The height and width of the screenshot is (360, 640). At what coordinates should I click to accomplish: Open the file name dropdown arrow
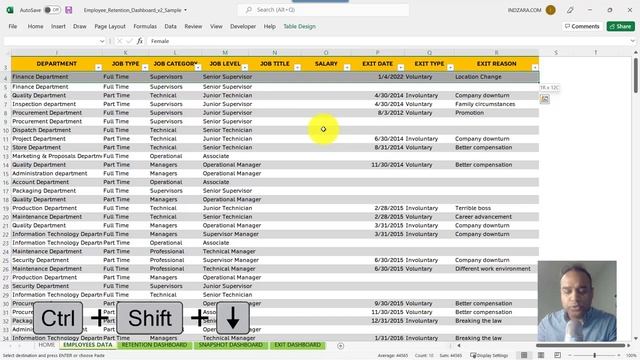click(x=185, y=10)
